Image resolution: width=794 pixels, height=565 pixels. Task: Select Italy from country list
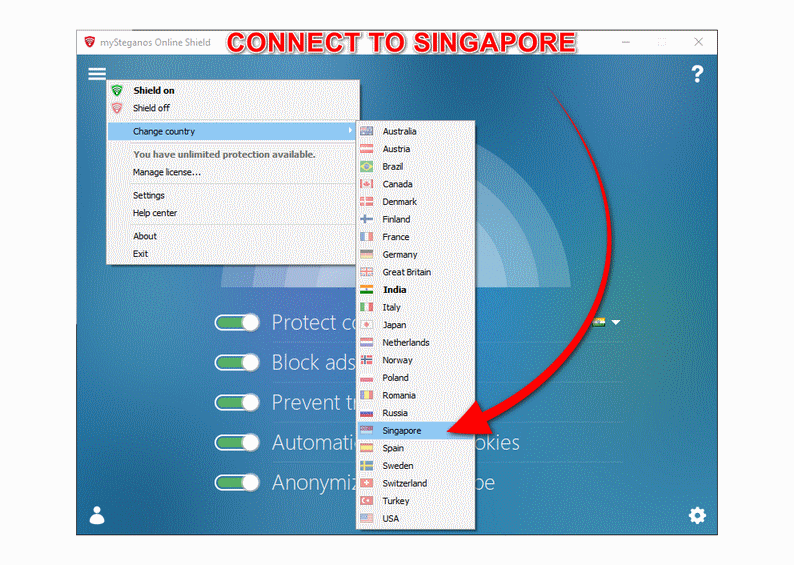pos(415,307)
